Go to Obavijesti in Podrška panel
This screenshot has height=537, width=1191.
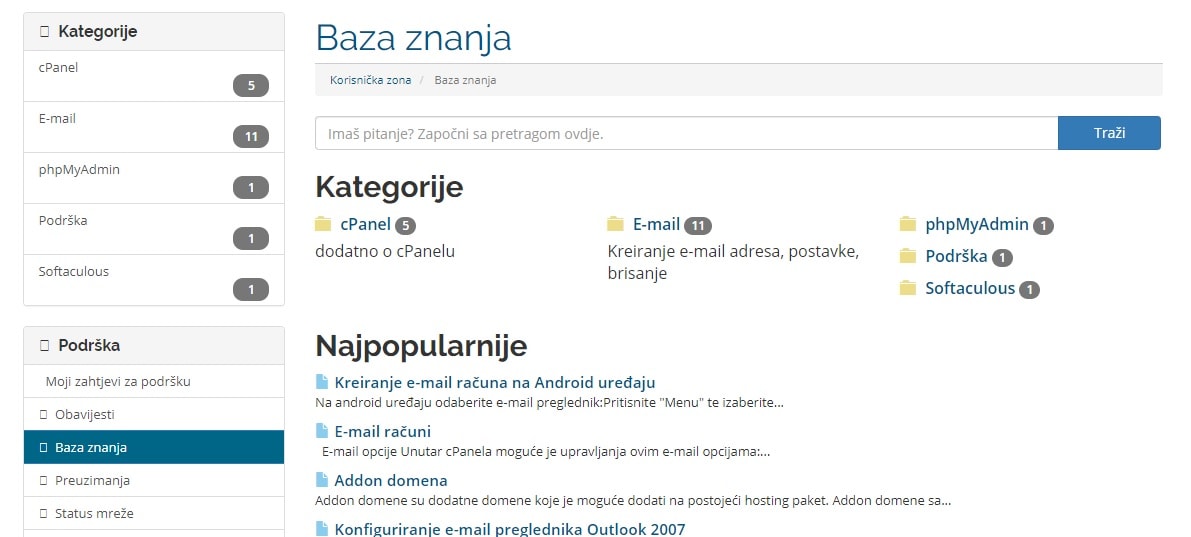[154, 415]
